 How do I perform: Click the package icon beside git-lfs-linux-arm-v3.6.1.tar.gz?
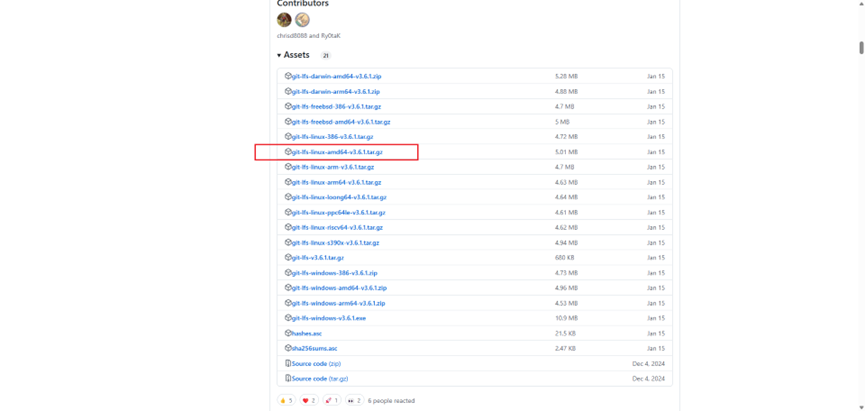pyautogui.click(x=287, y=167)
